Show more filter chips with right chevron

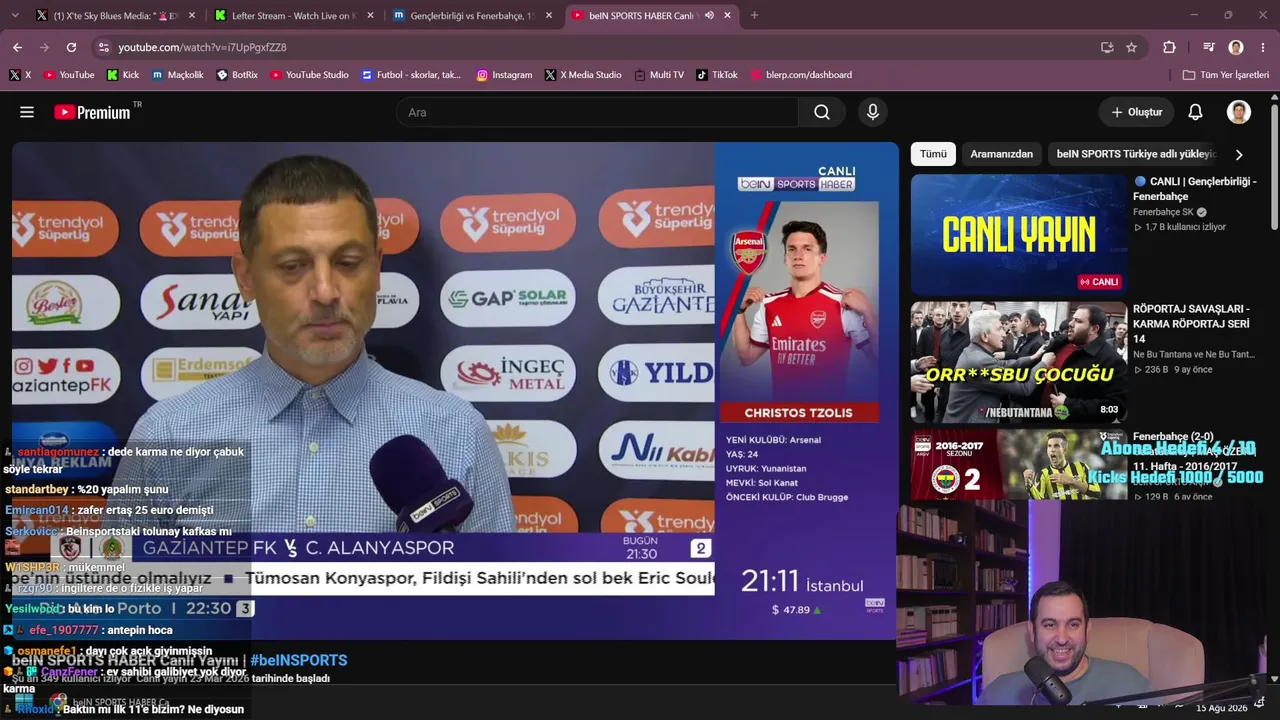[x=1239, y=154]
